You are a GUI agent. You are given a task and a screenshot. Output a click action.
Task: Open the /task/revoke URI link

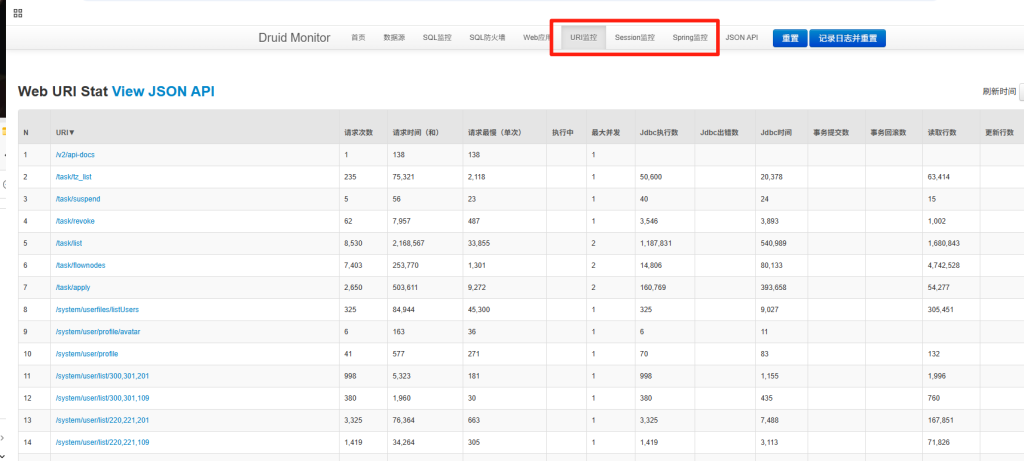click(78, 221)
